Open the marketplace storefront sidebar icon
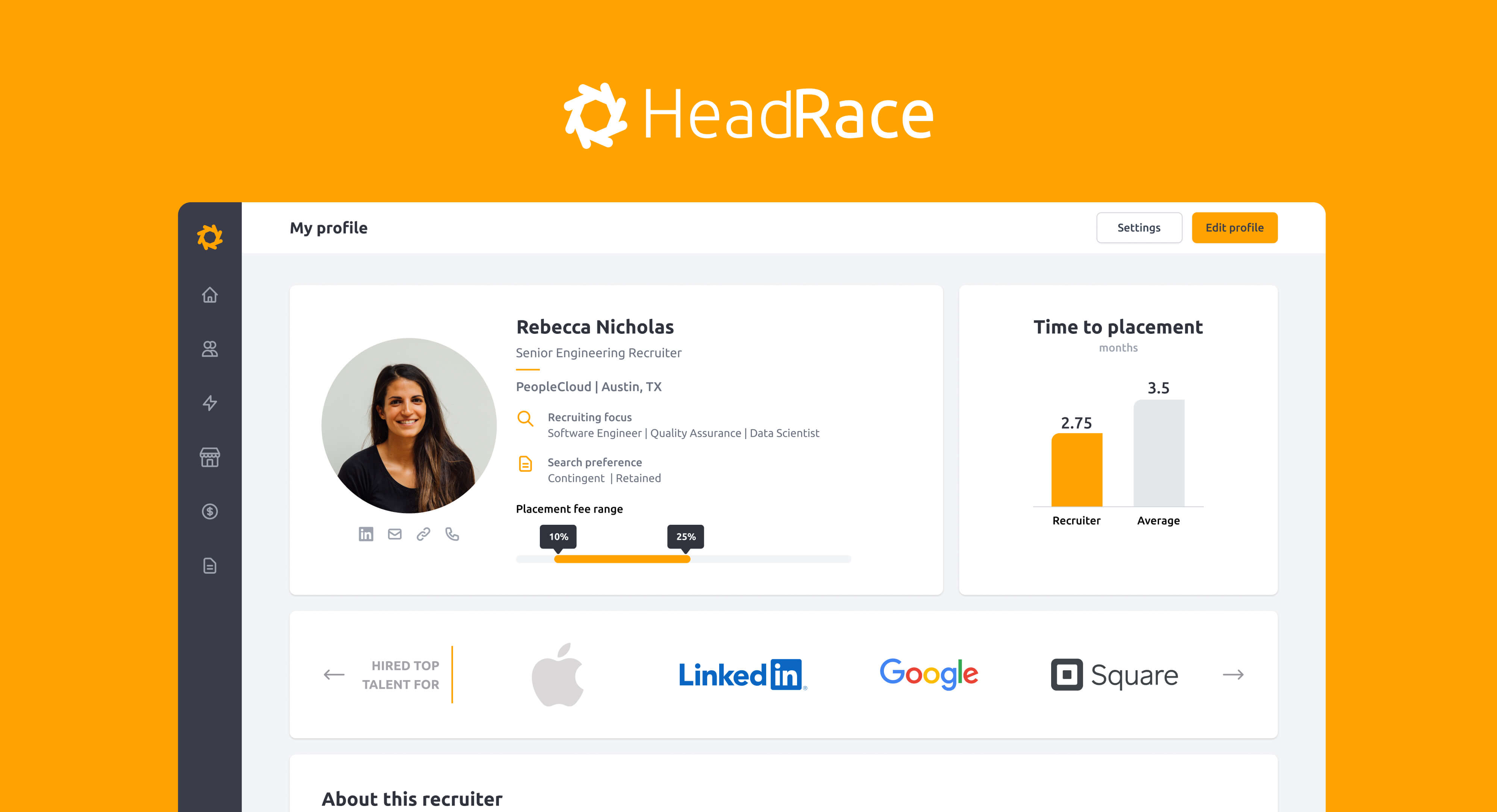 click(210, 458)
